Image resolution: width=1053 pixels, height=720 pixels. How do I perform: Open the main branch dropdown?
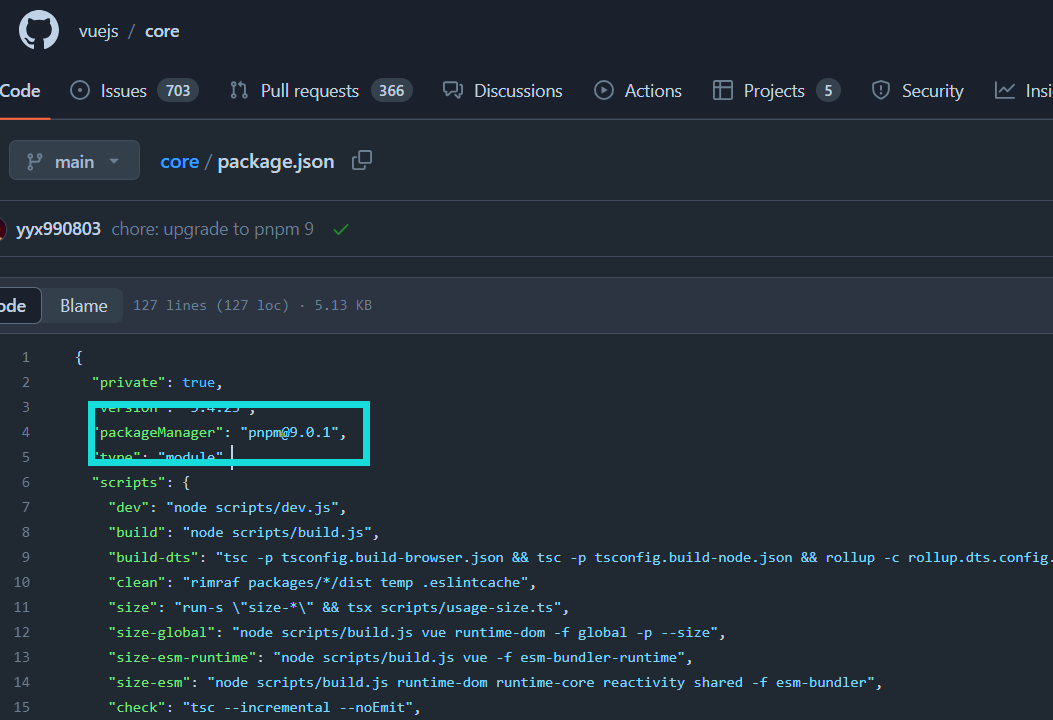coord(75,161)
